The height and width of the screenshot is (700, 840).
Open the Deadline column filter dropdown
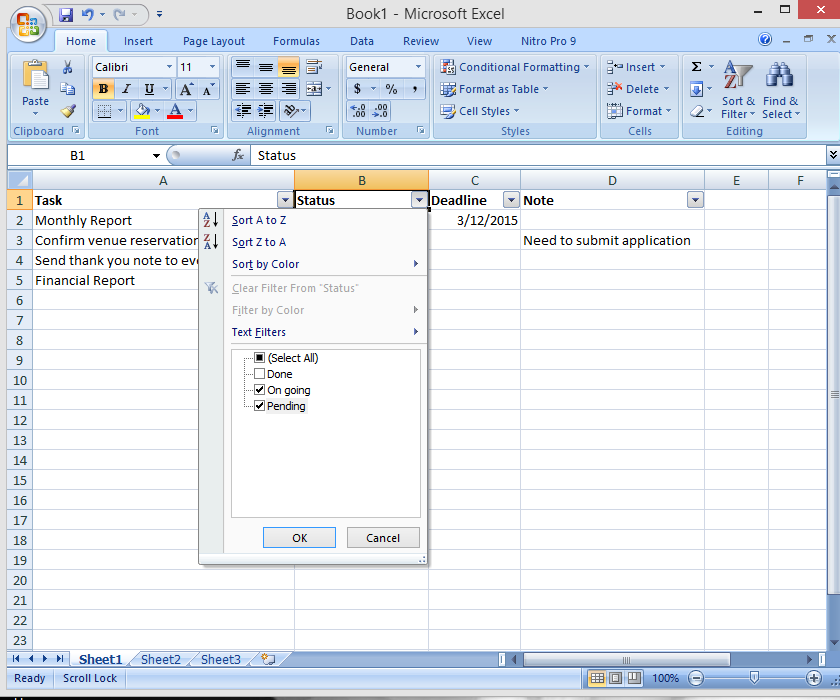point(511,199)
